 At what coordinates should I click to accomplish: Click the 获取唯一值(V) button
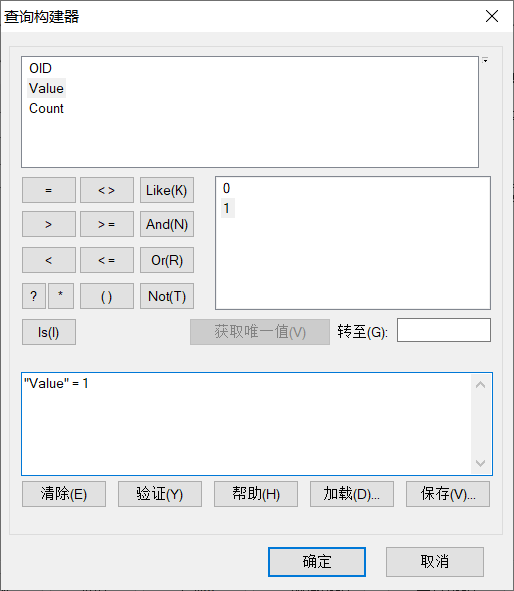pyautogui.click(x=260, y=332)
